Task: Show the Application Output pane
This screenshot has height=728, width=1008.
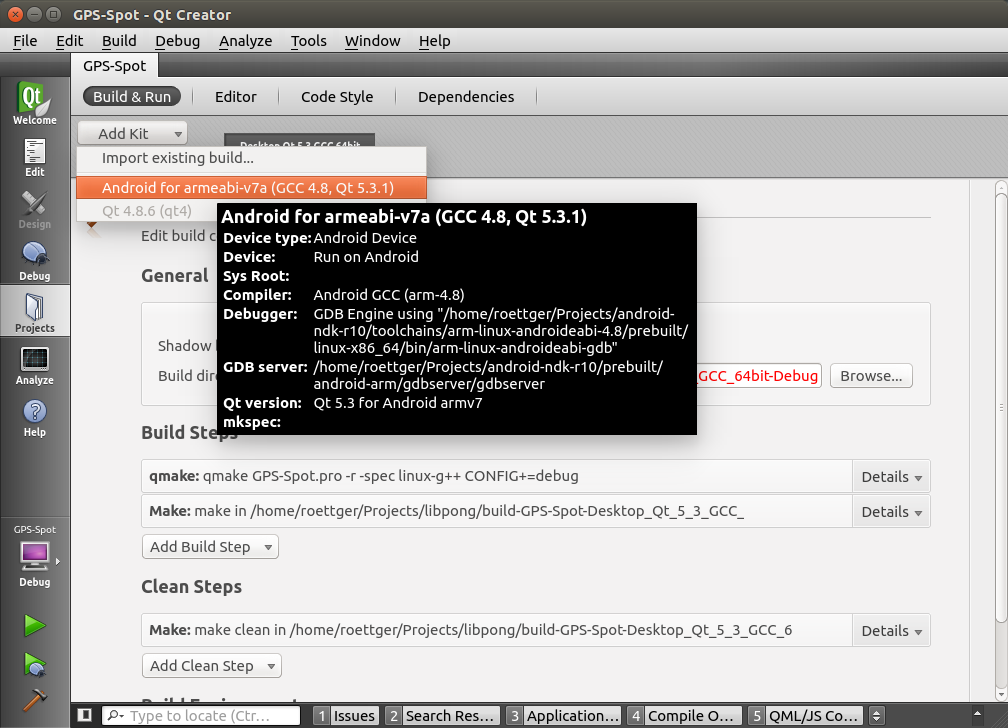Action: (563, 715)
